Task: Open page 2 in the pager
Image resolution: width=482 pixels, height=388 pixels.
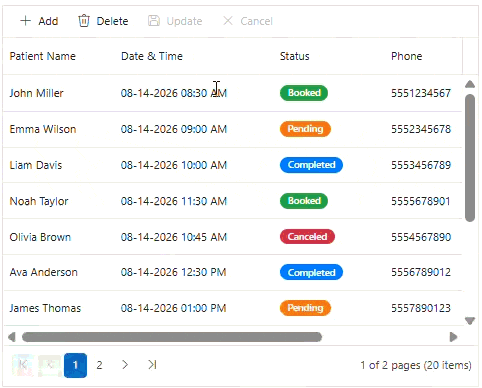Action: pyautogui.click(x=99, y=365)
